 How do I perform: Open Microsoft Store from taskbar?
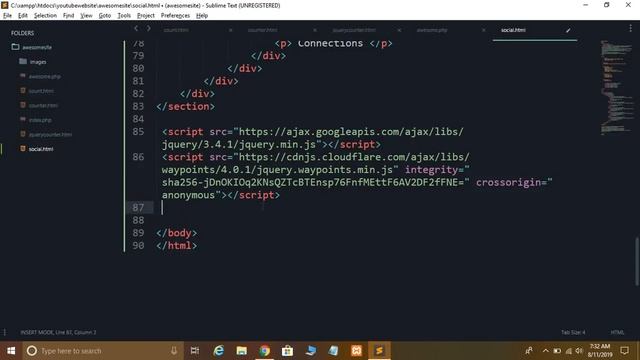click(287, 351)
